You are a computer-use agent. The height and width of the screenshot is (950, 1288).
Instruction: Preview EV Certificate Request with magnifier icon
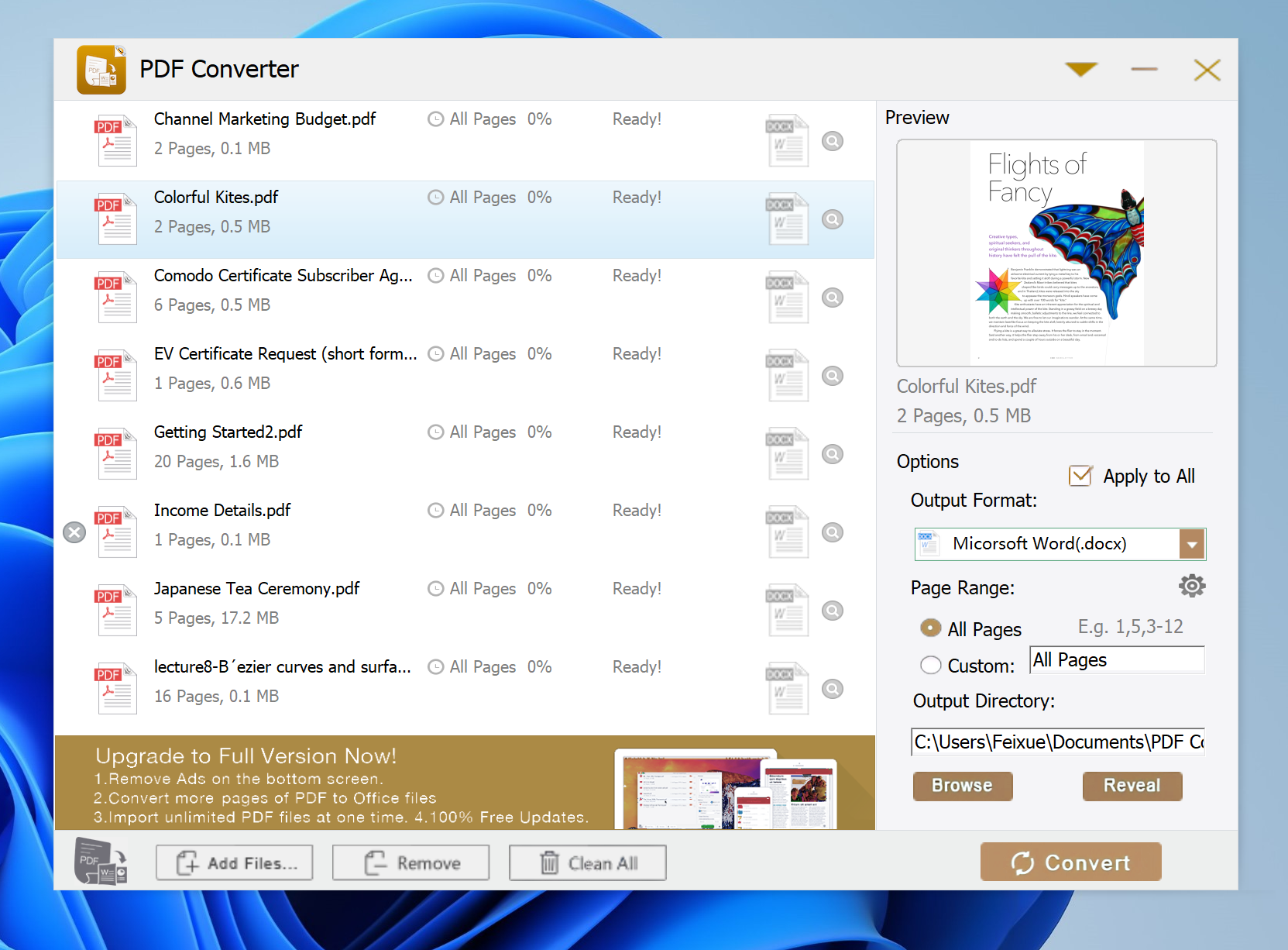coord(833,376)
